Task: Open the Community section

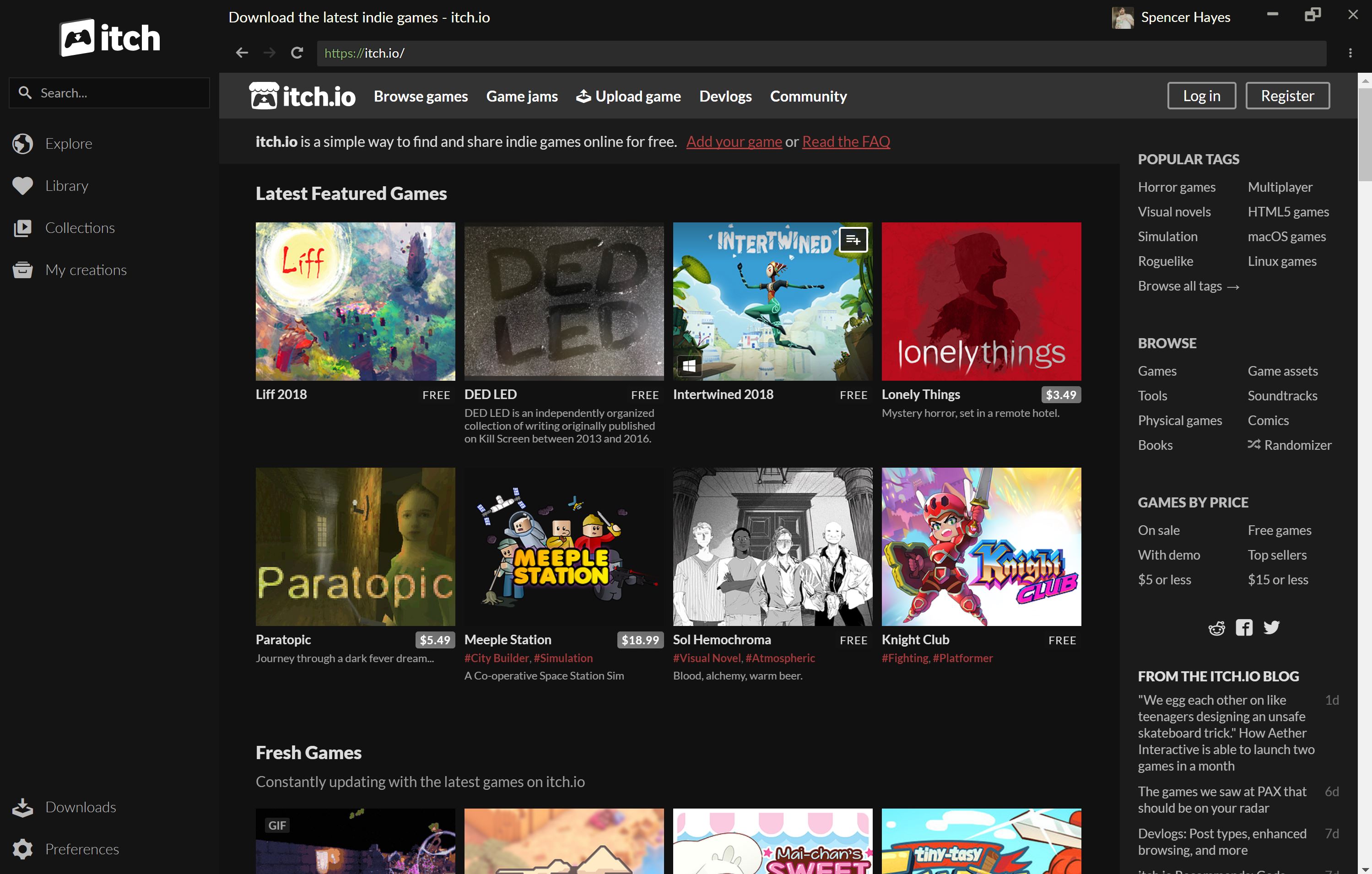Action: pos(809,95)
